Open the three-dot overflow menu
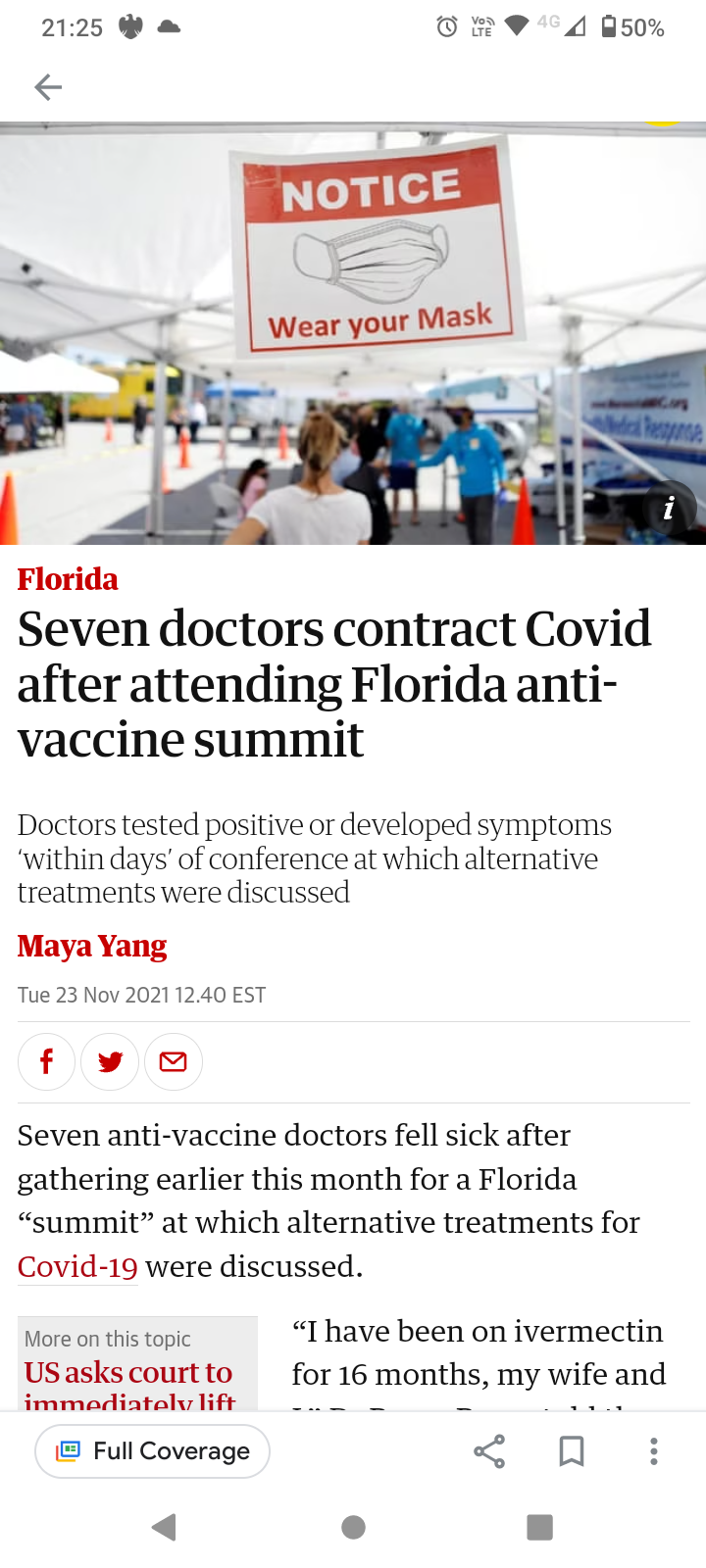This screenshot has width=706, height=1568. [653, 1451]
